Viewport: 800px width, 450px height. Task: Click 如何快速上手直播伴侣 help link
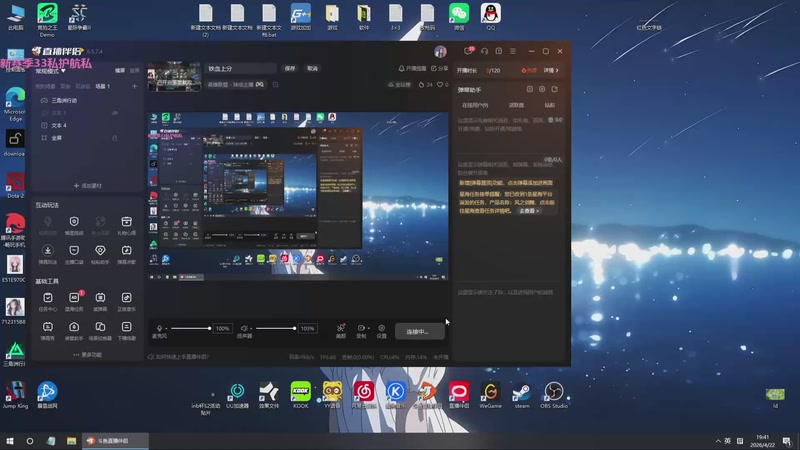[179, 357]
